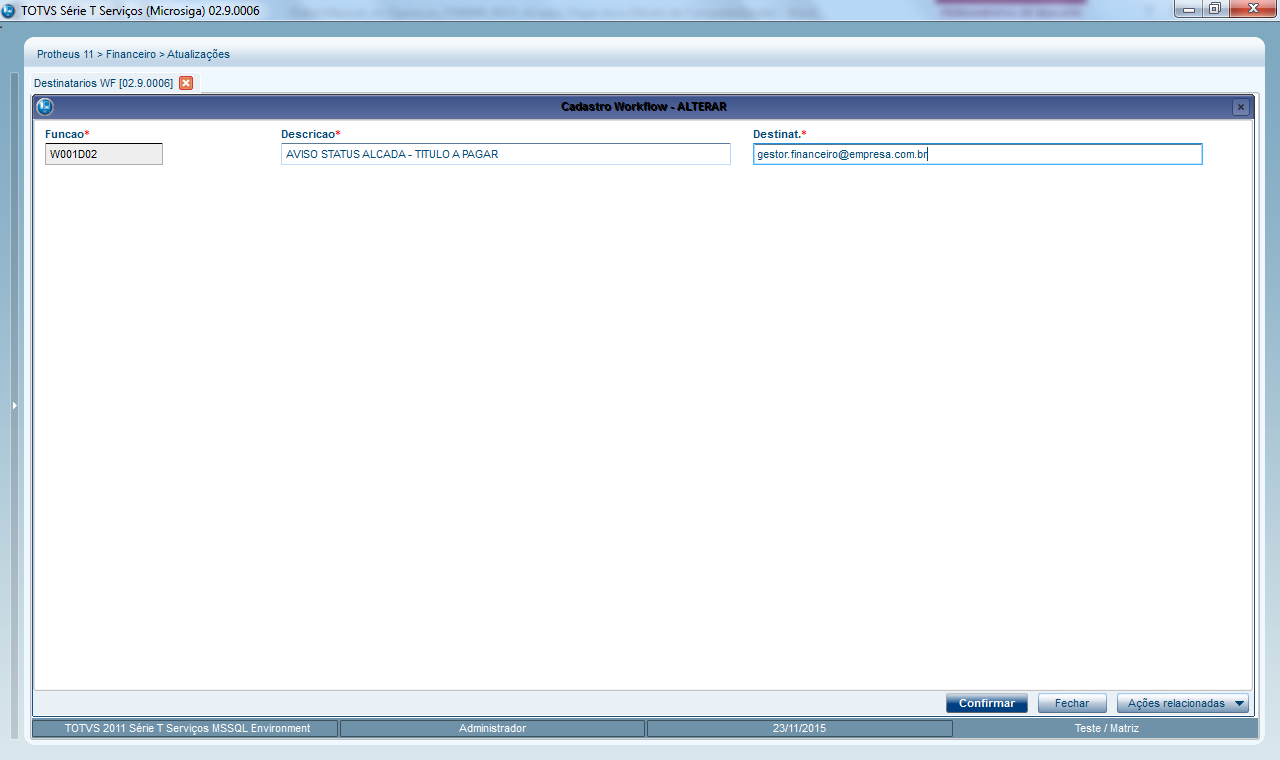Go to Financeiro in the breadcrumb path
The image size is (1280, 760).
[130, 54]
